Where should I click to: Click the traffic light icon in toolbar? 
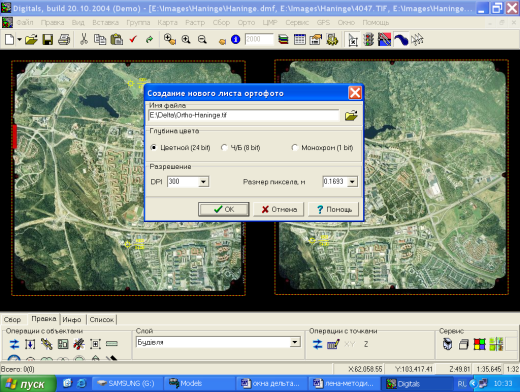tap(368, 40)
